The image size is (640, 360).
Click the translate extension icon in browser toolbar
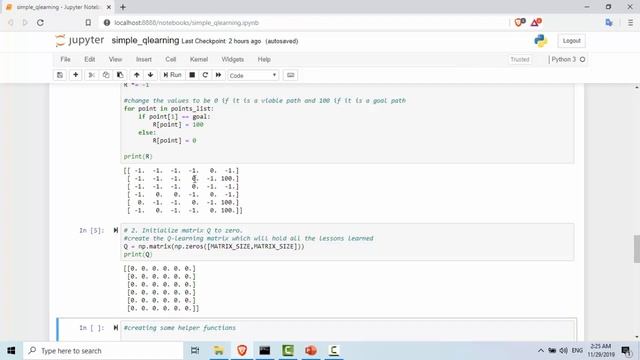[609, 23]
